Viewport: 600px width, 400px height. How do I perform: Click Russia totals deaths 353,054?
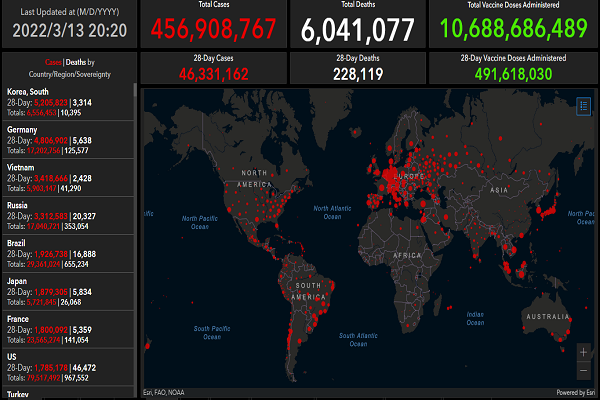tap(76, 226)
